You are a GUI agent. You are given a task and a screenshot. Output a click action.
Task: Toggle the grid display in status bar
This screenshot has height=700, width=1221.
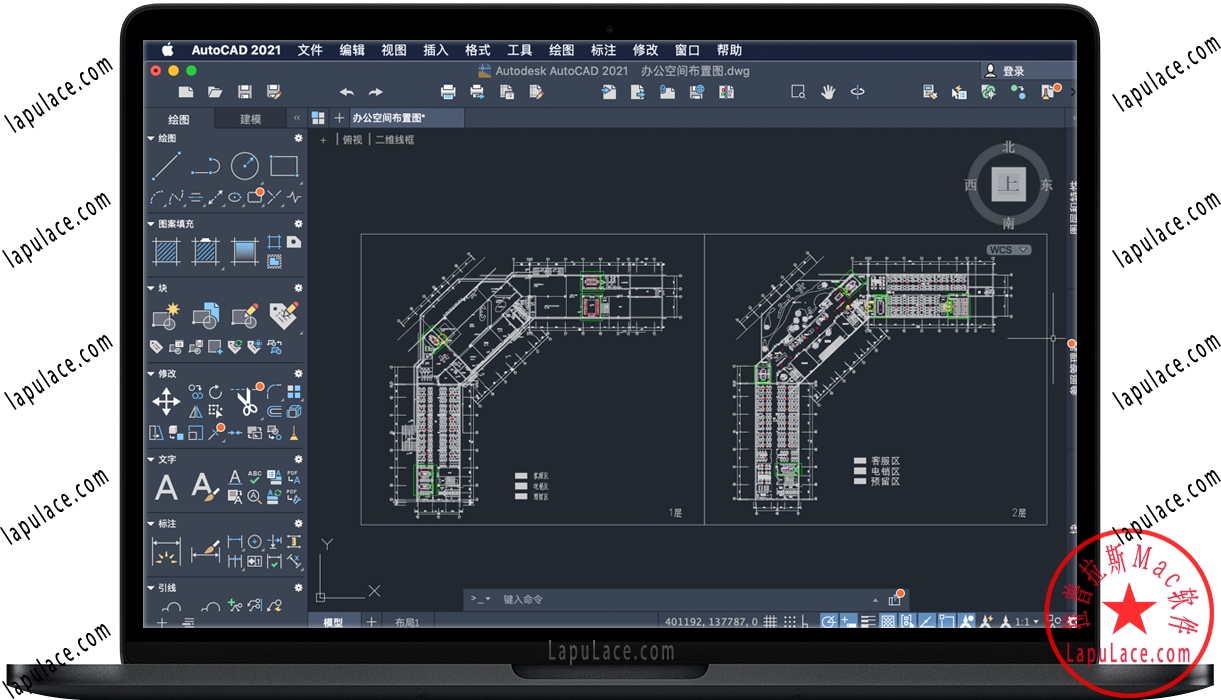coord(770,622)
